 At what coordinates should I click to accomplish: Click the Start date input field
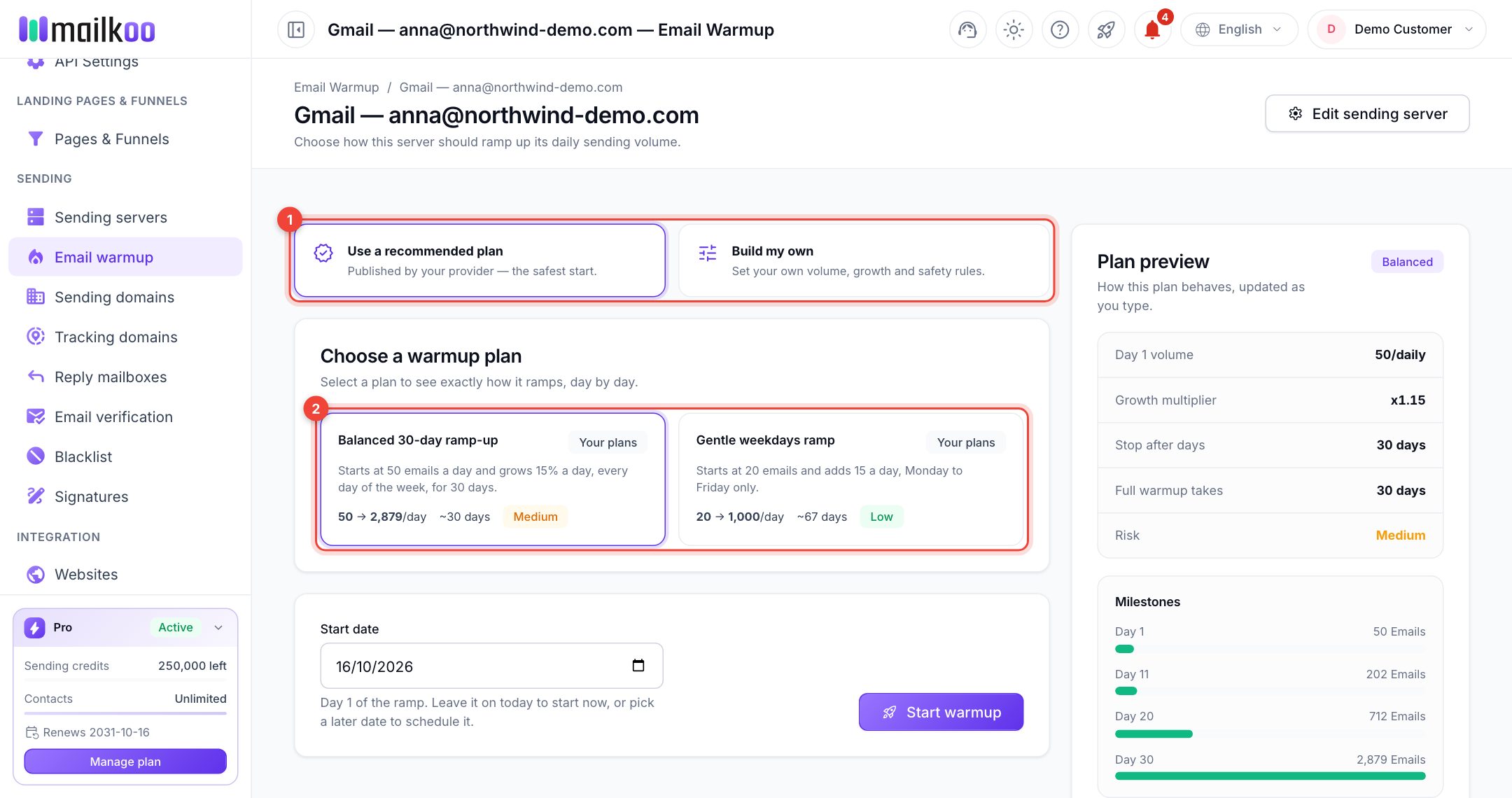click(491, 666)
